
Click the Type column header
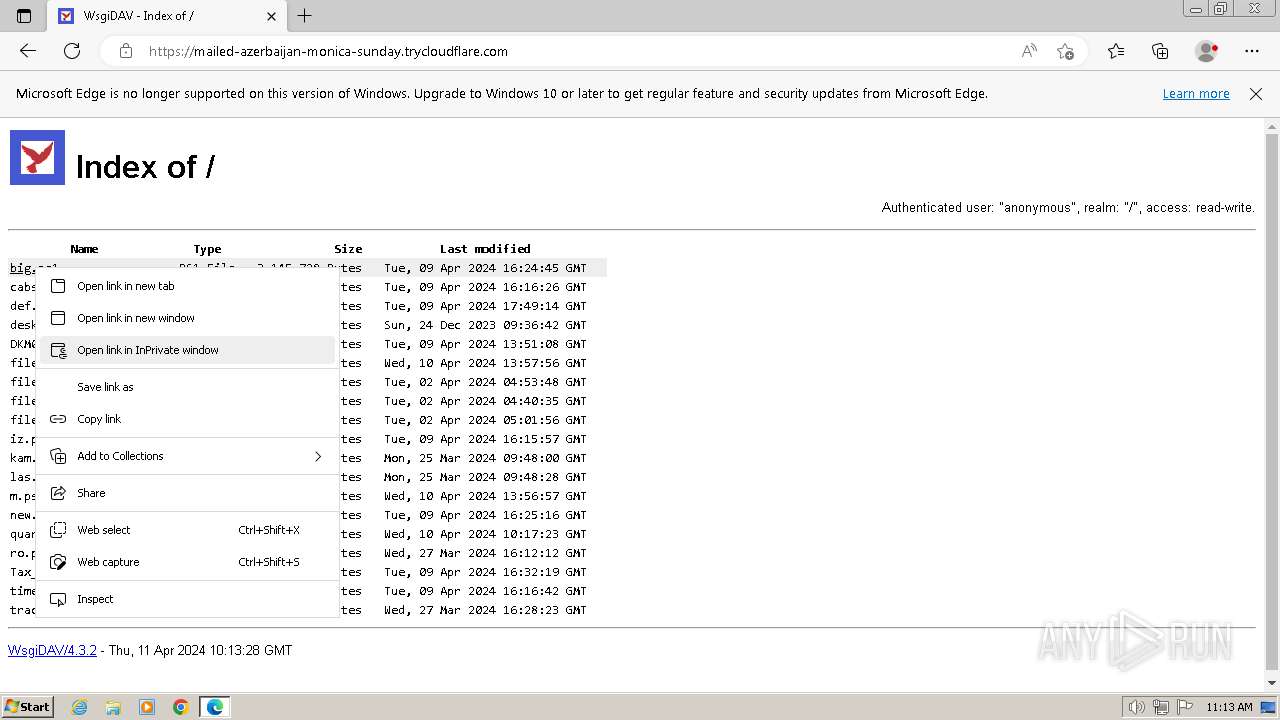pos(207,249)
